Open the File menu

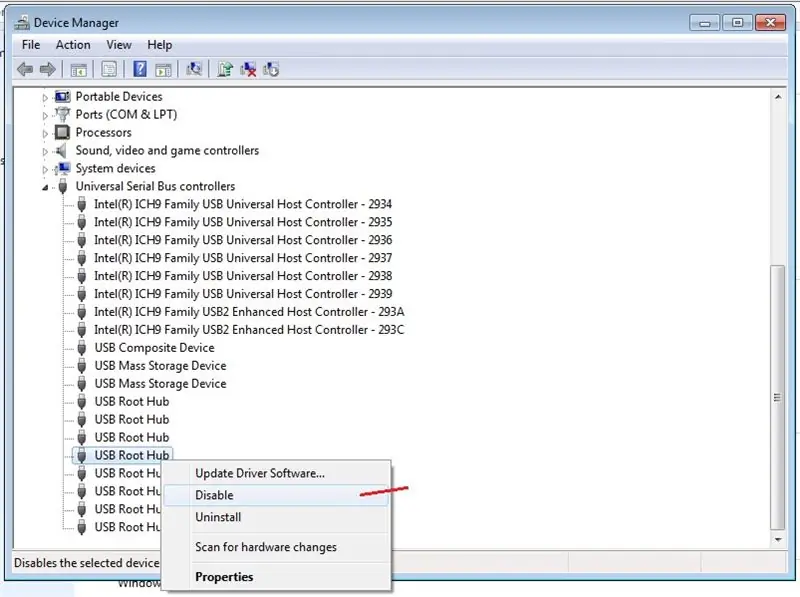click(x=31, y=45)
